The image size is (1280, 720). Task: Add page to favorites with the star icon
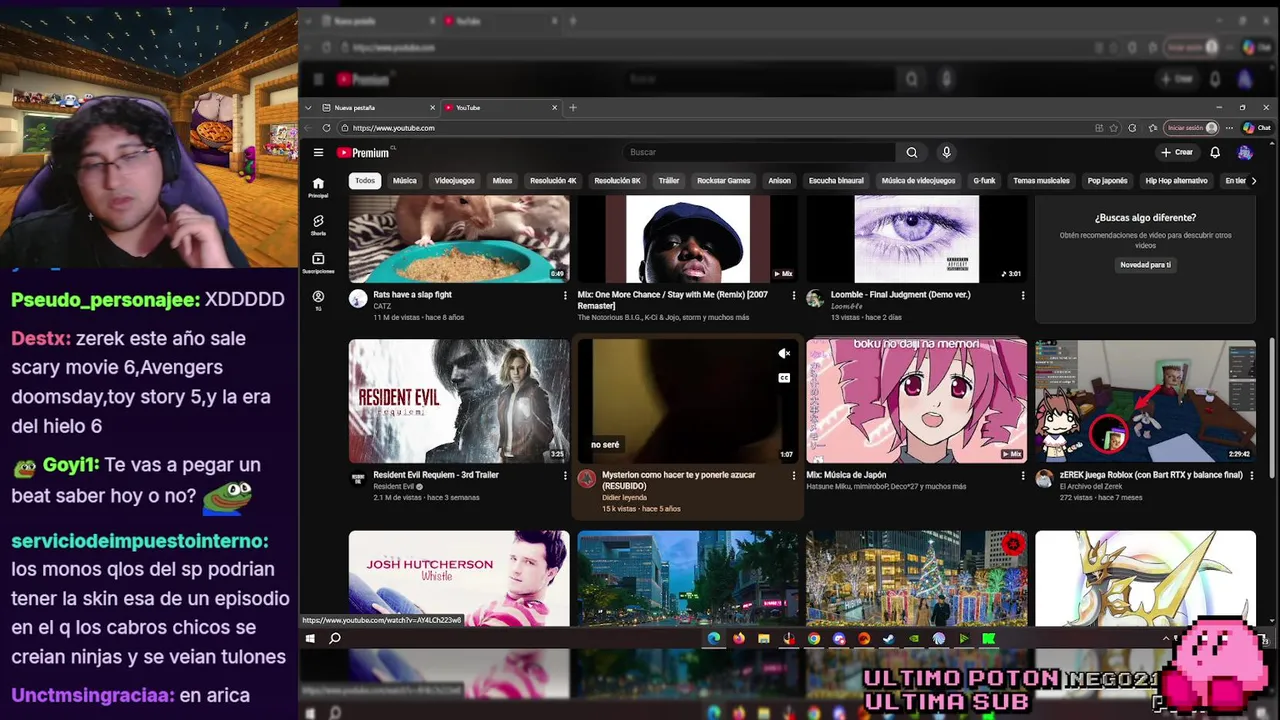pyautogui.click(x=1115, y=128)
